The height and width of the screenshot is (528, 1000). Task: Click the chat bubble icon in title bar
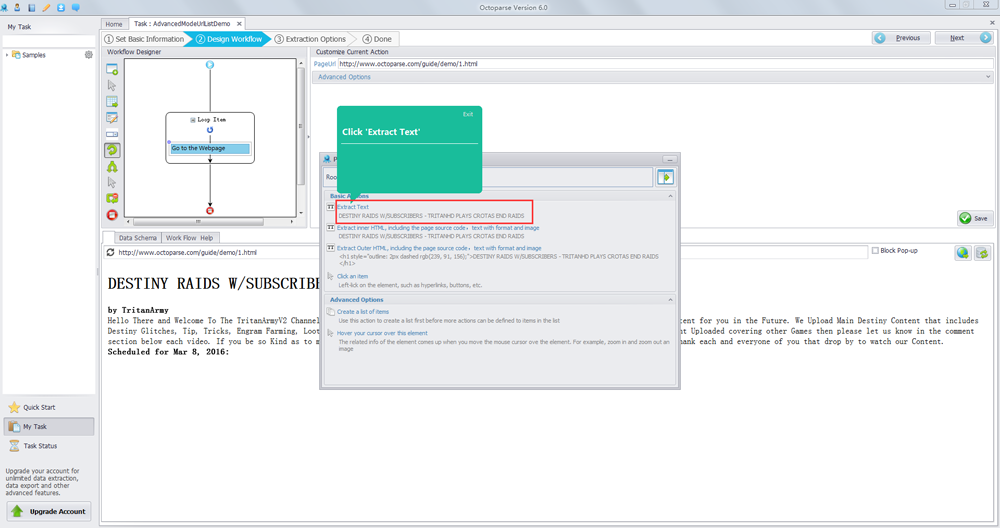tap(75, 7)
